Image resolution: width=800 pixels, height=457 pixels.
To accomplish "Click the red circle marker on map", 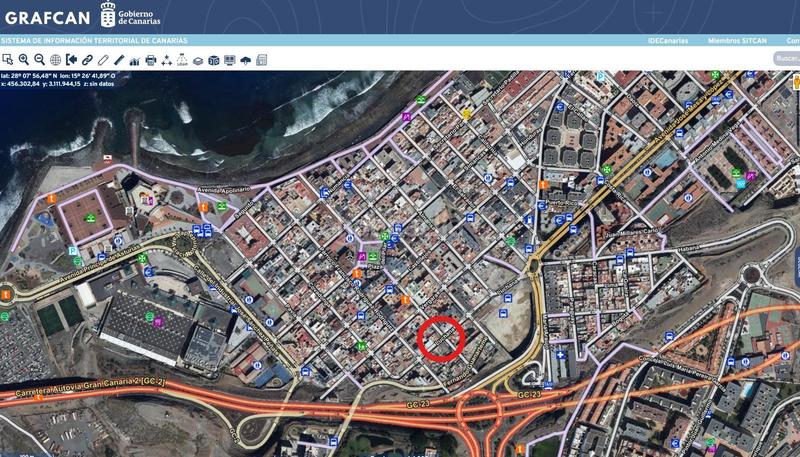I will [441, 338].
